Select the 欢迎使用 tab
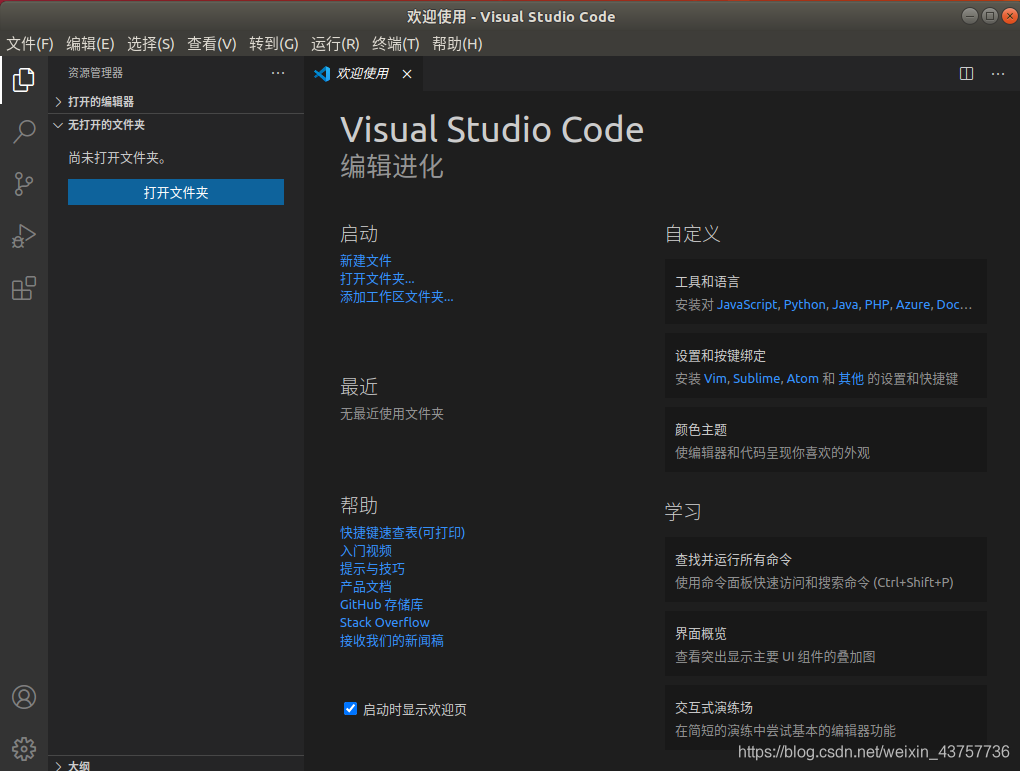 (x=363, y=74)
